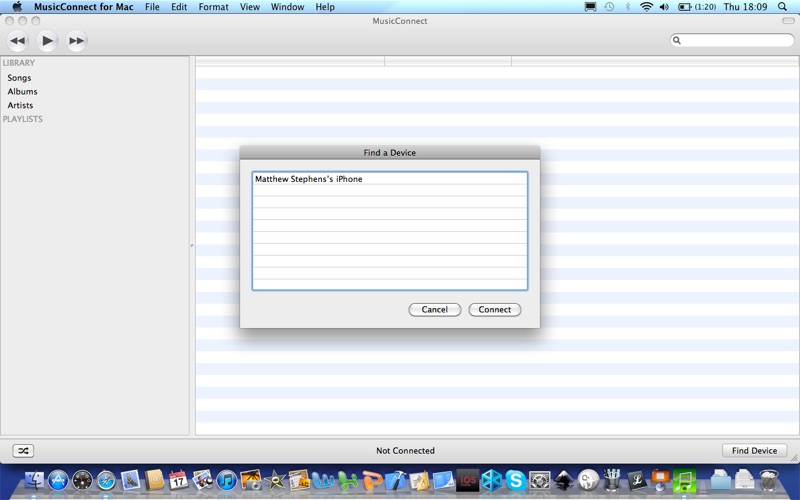
Task: Open Keynote from the dock
Action: point(660,480)
